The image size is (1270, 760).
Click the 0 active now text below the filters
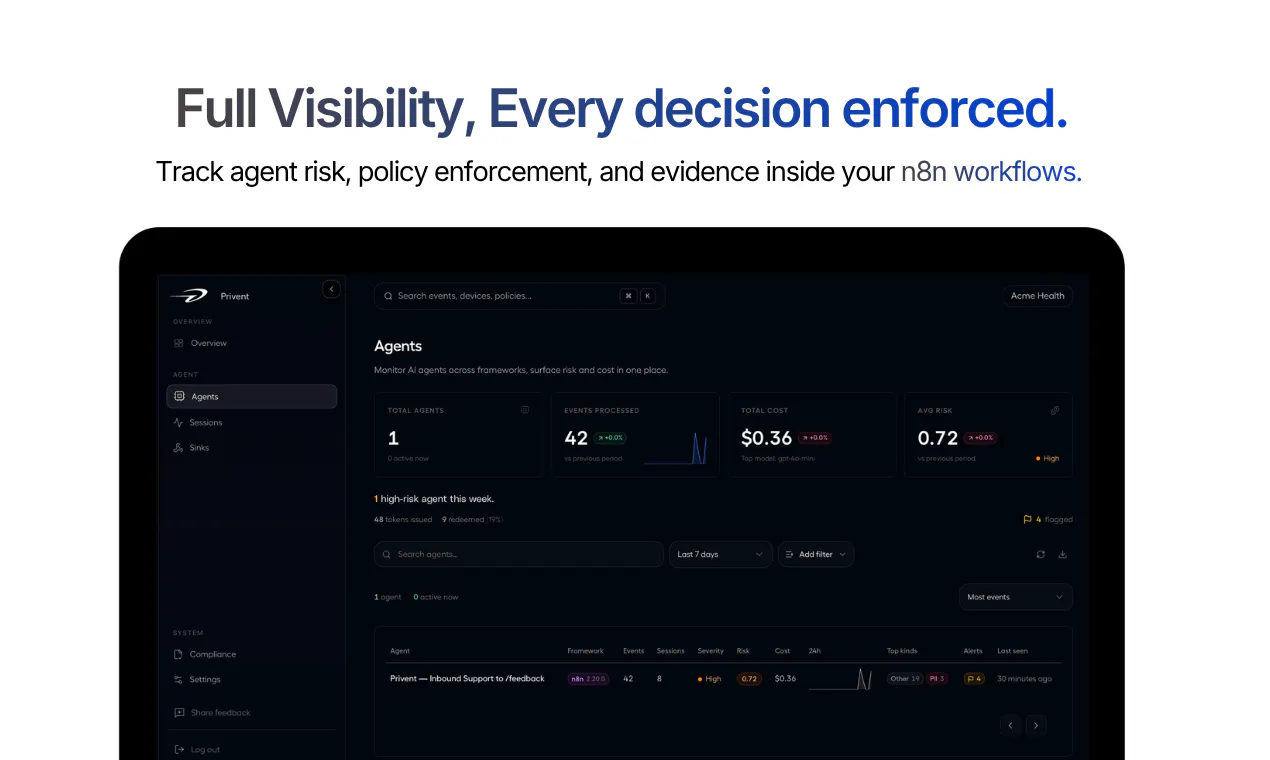point(436,597)
